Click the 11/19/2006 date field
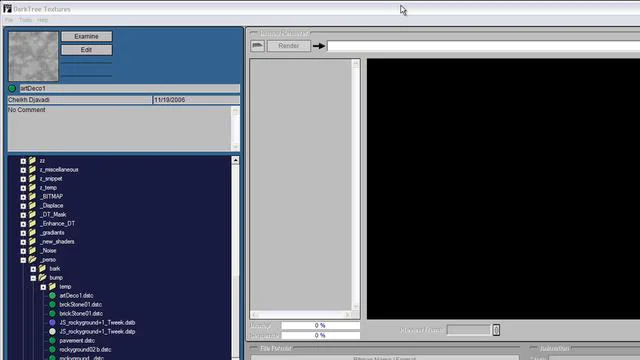The image size is (640, 360). (x=196, y=100)
